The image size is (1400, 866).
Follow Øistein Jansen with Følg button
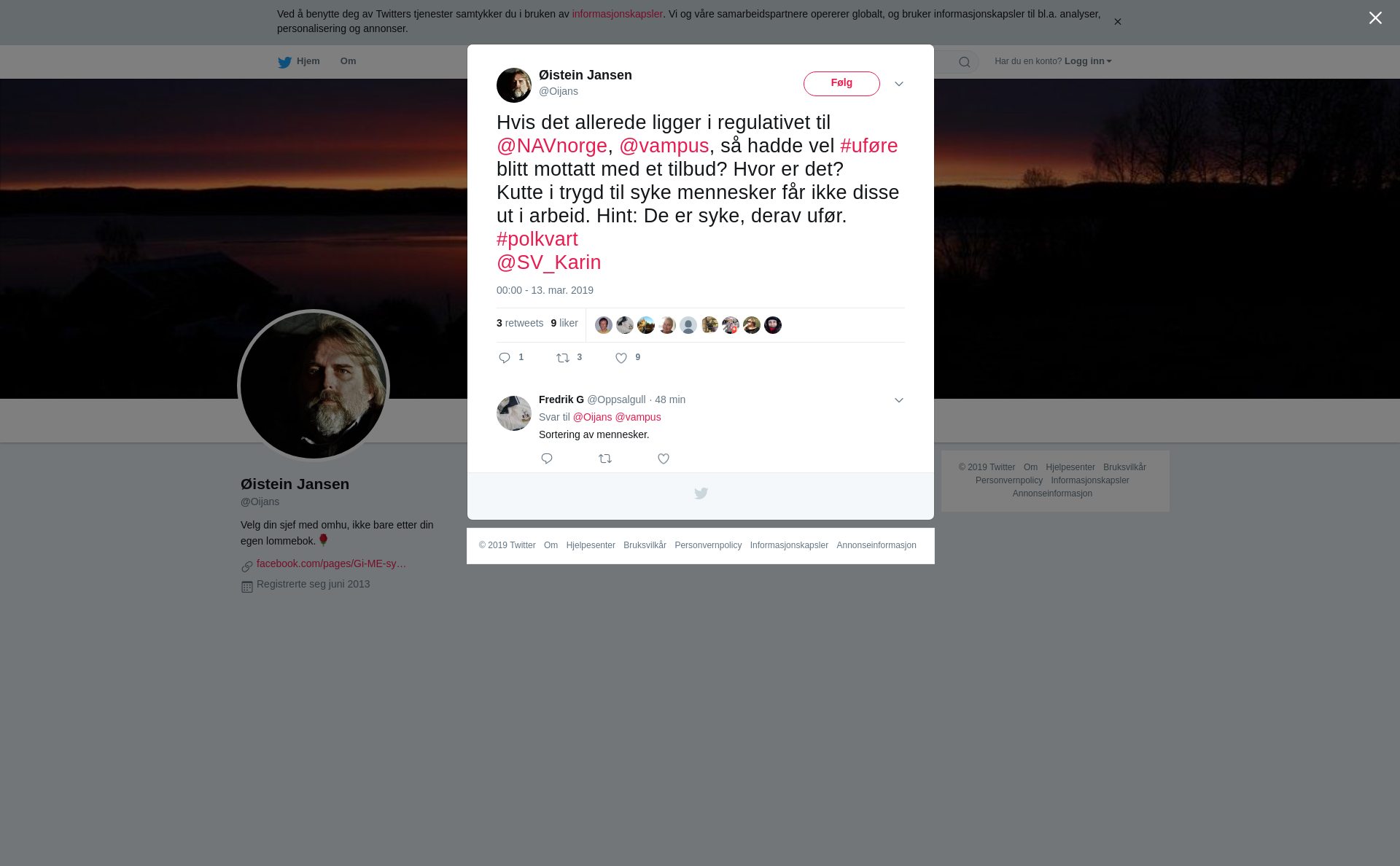841,84
